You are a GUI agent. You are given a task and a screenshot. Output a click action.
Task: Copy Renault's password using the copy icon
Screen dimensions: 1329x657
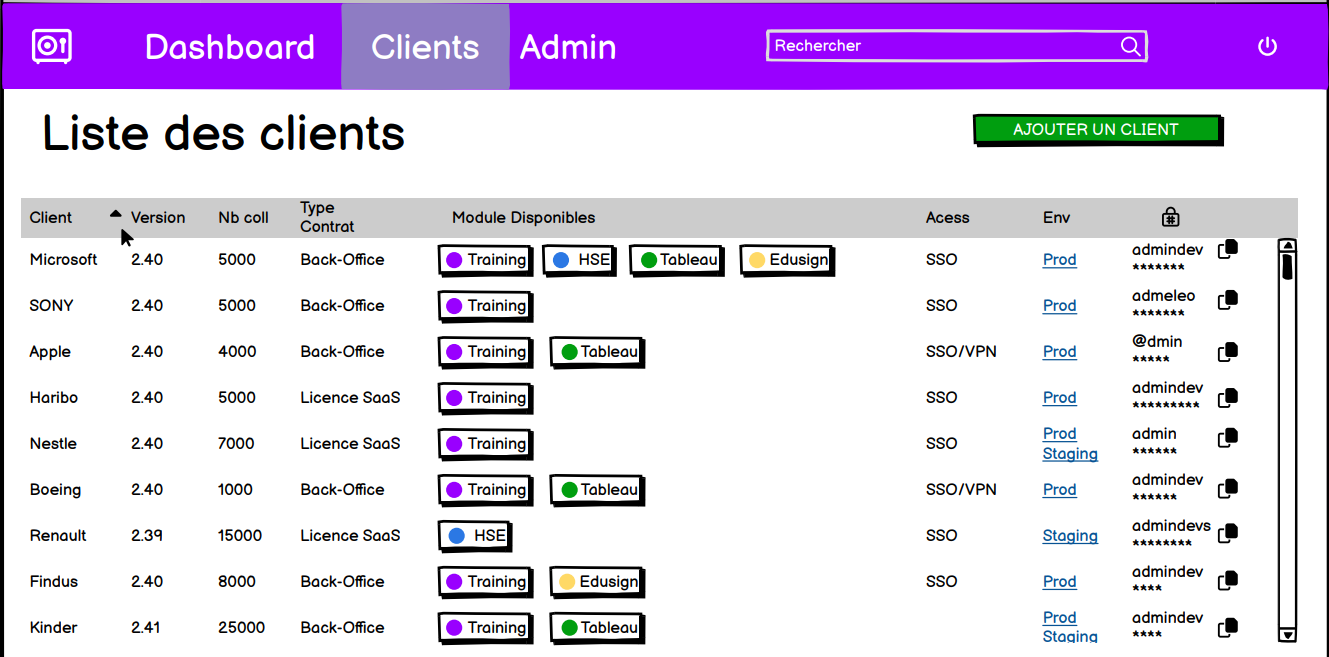point(1227,534)
